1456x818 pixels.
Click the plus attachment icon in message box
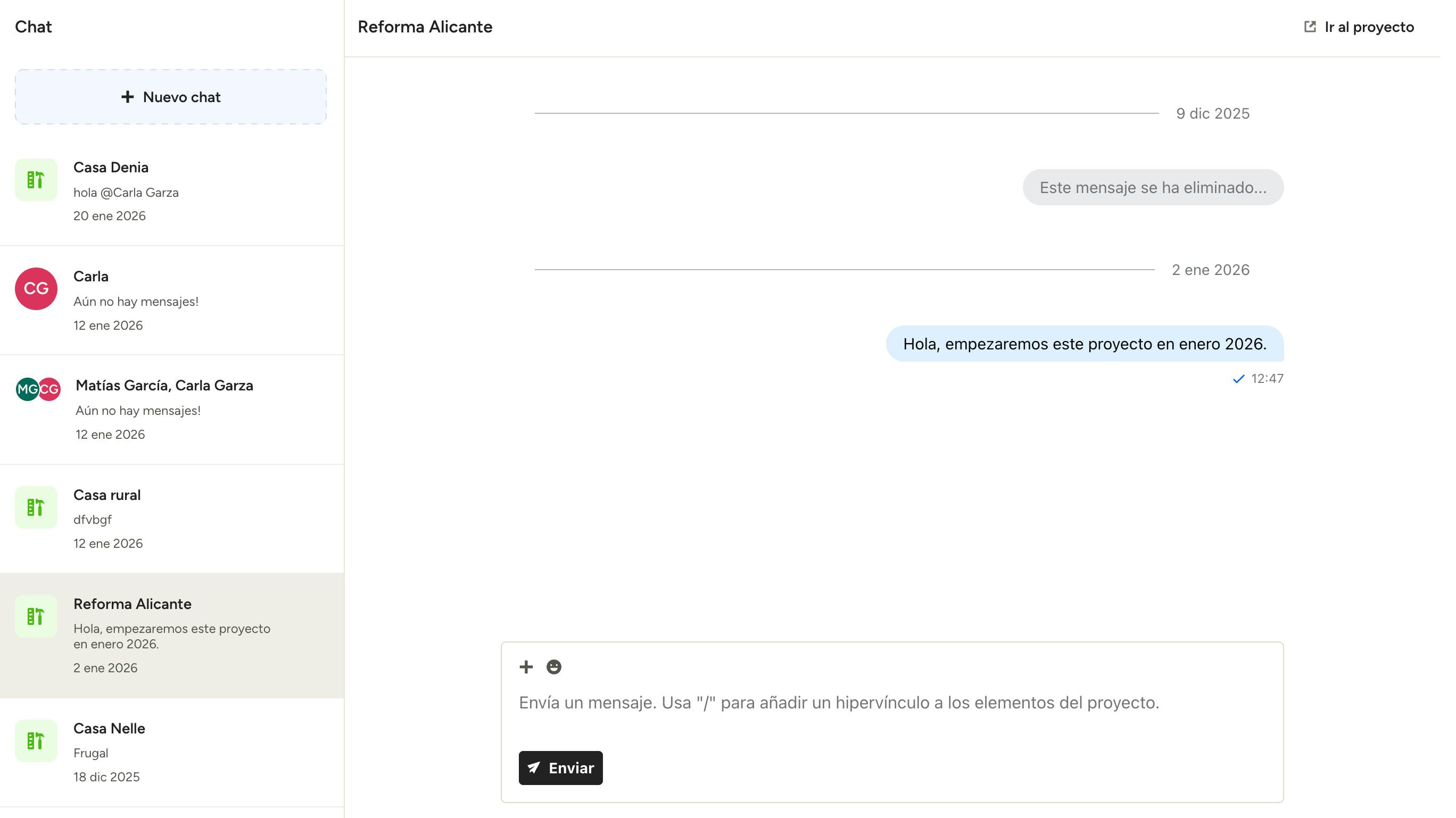coord(526,667)
